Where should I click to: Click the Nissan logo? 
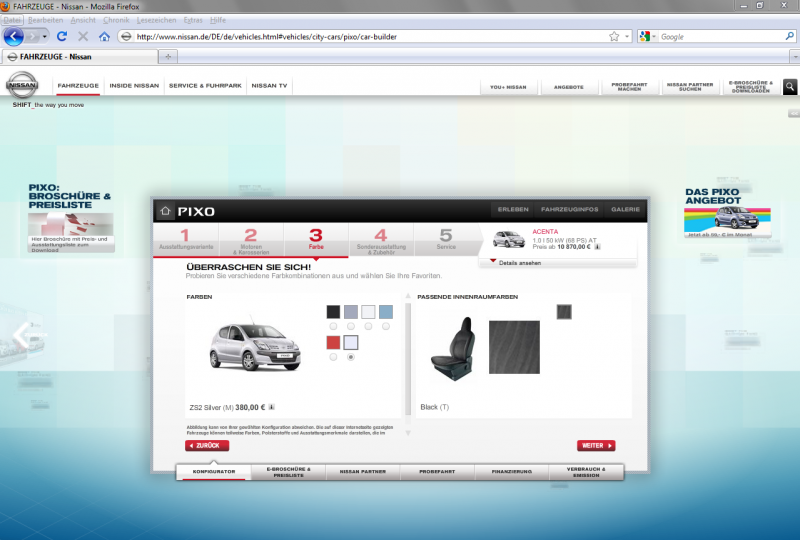[x=22, y=85]
